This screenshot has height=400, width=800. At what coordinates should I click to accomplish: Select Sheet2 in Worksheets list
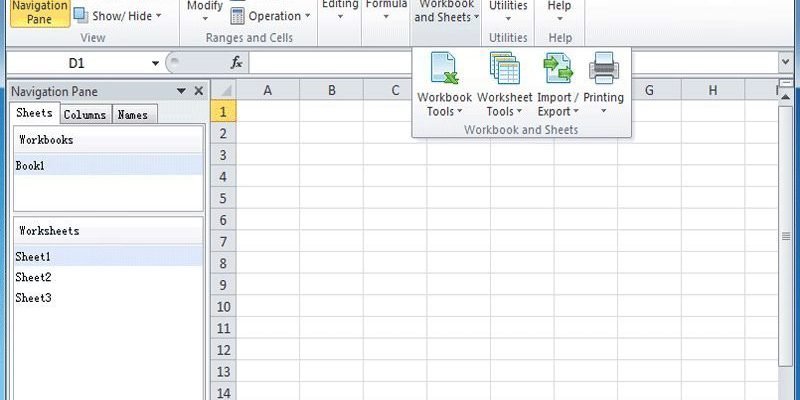tap(108, 278)
